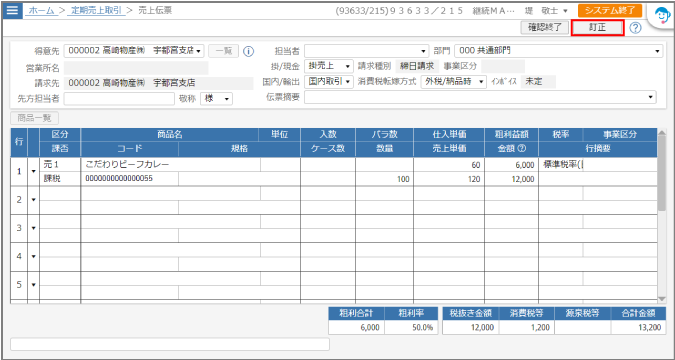Click the 商品名 column header
Image resolution: width=675 pixels, height=360 pixels.
pos(170,134)
